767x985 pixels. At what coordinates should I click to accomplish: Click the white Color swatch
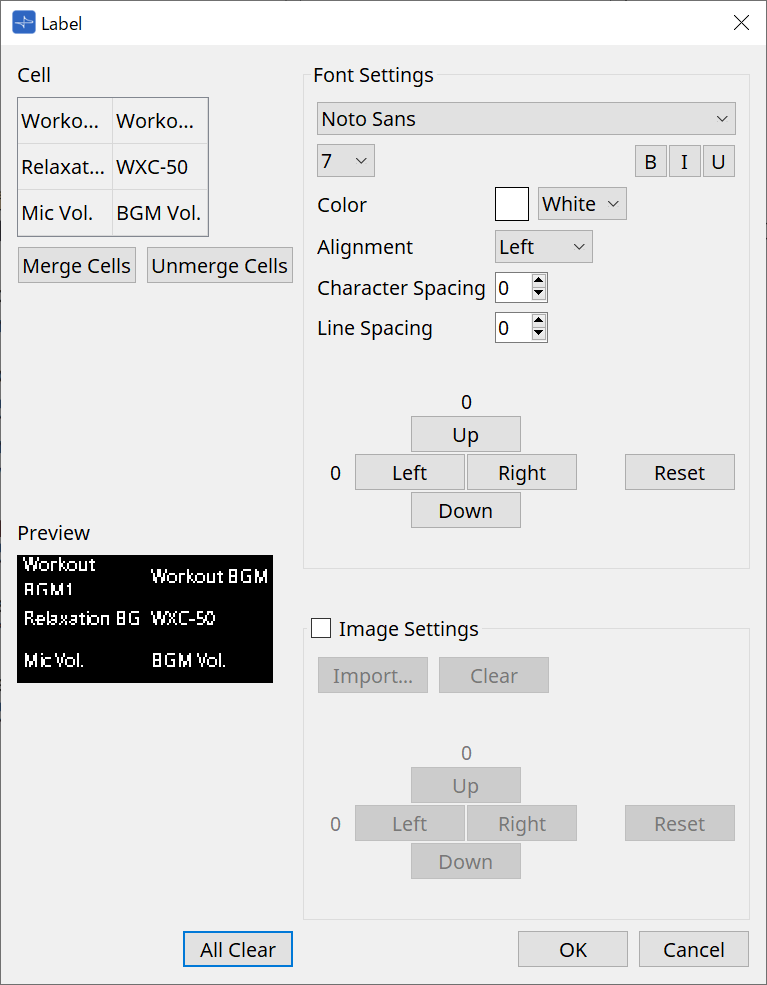coord(511,203)
